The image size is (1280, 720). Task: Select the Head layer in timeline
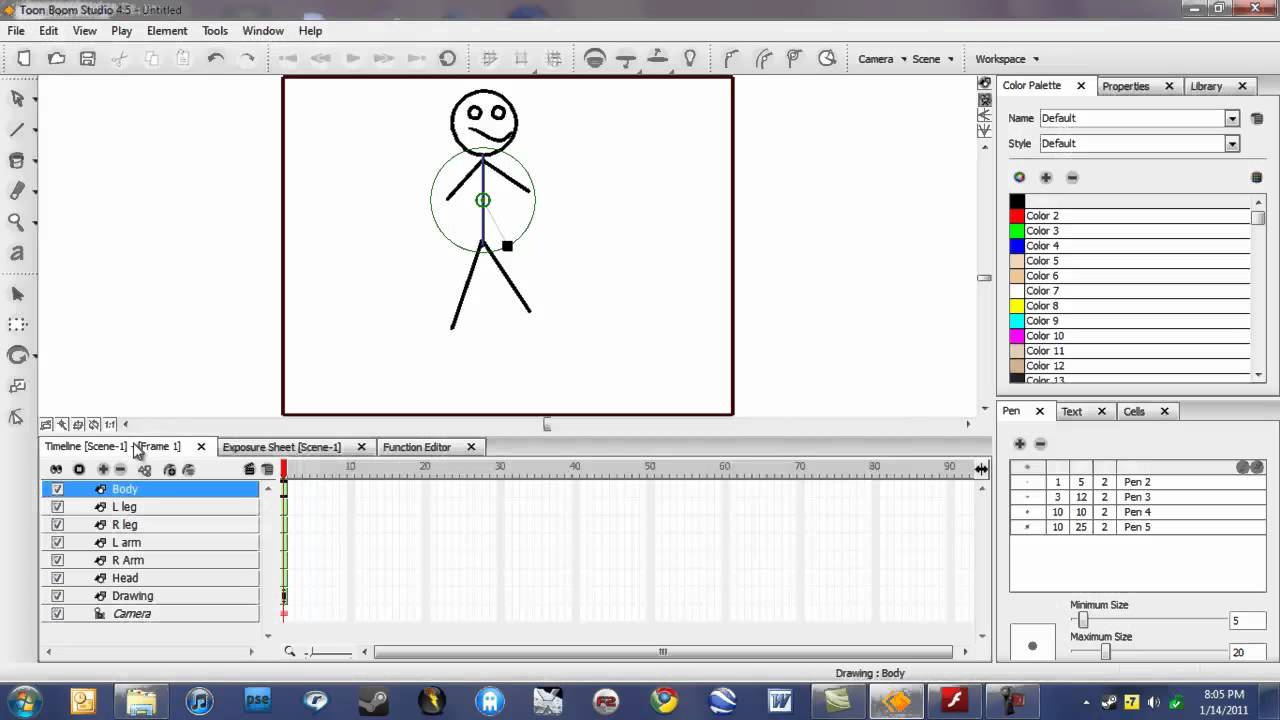tap(150, 578)
